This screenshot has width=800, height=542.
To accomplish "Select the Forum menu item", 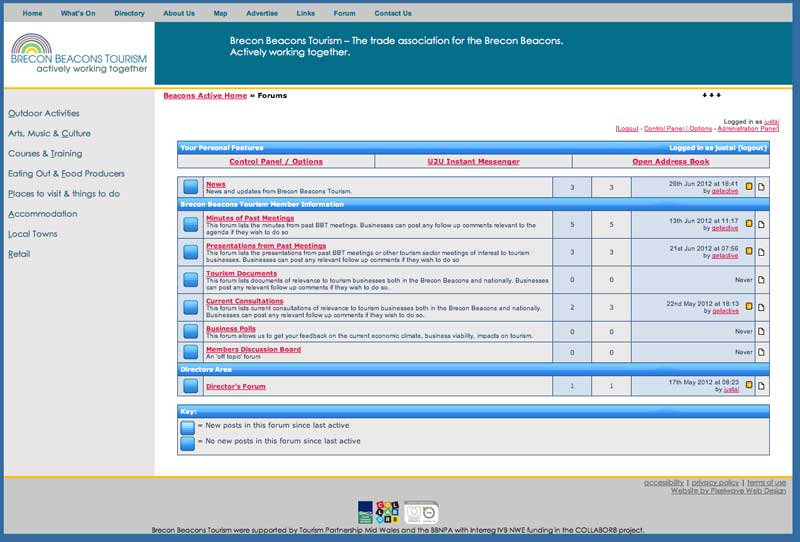I will [344, 13].
